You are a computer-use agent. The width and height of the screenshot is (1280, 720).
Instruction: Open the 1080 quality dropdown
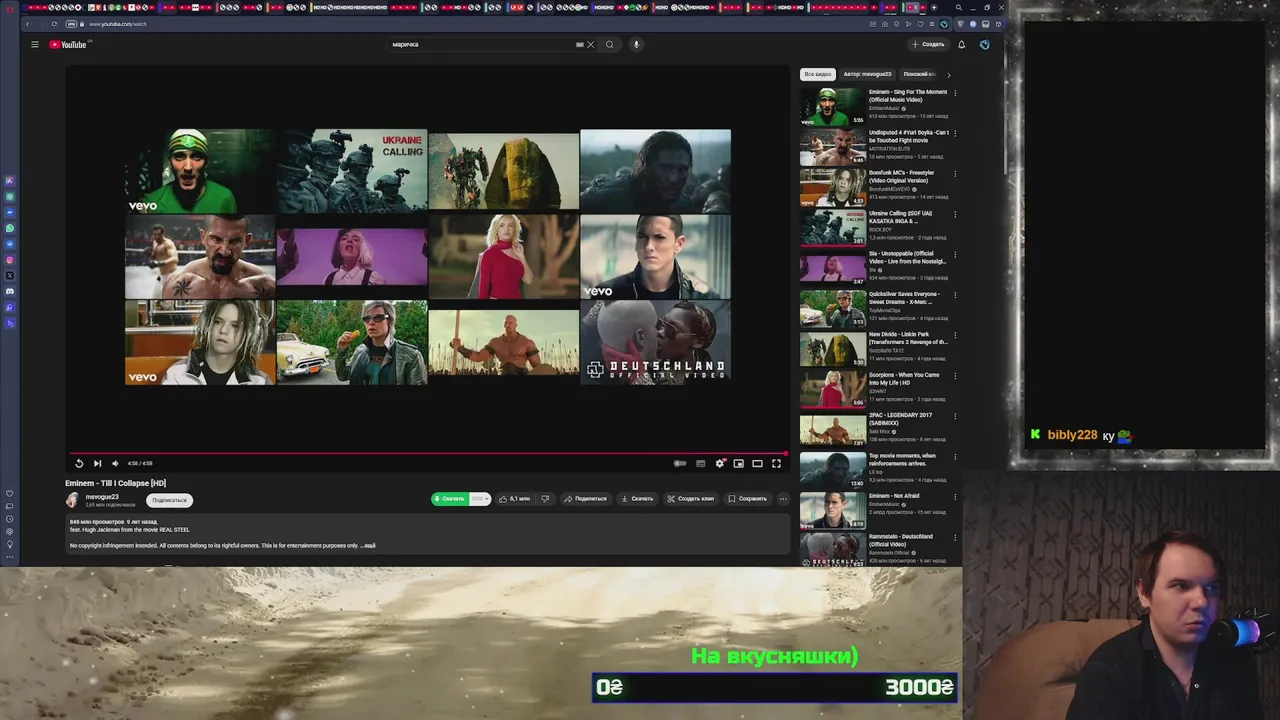pos(479,498)
